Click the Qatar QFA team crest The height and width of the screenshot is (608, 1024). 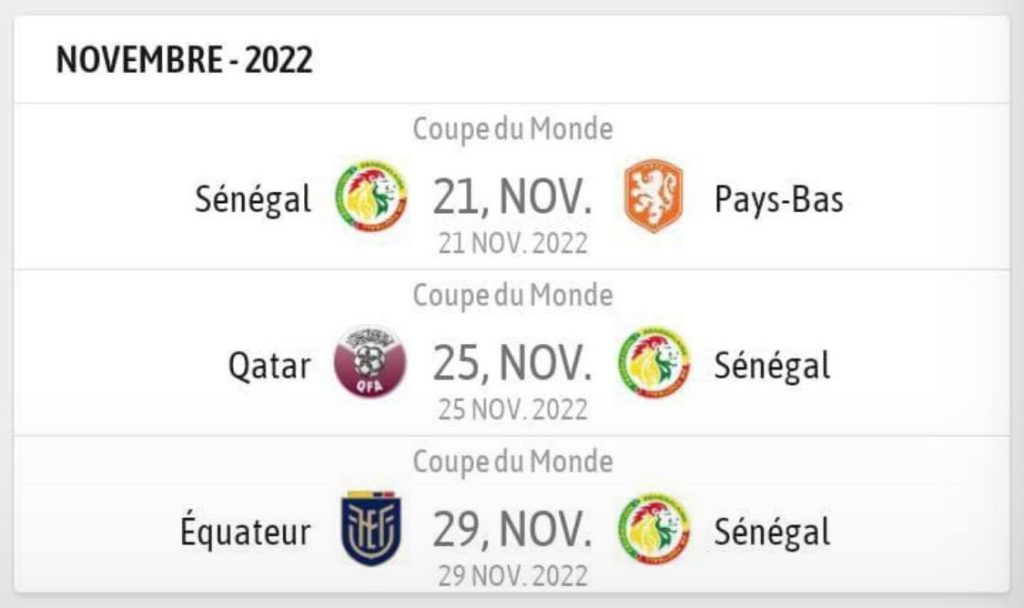(370, 362)
